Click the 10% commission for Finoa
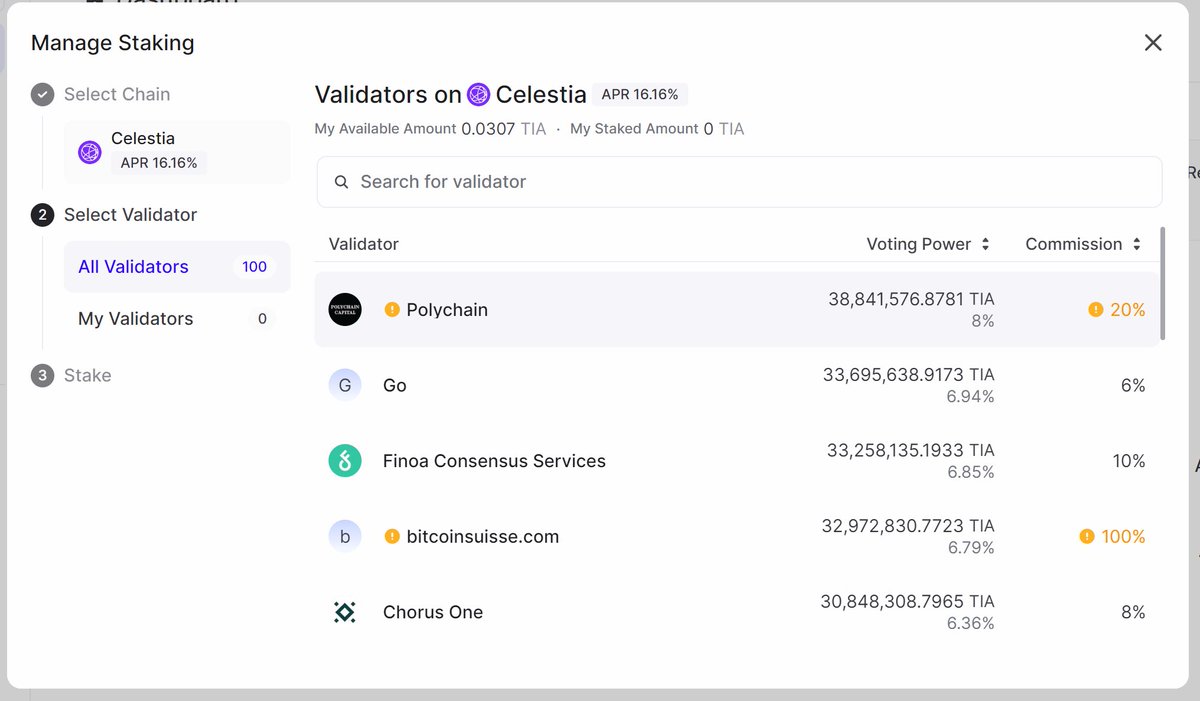 tap(1129, 461)
